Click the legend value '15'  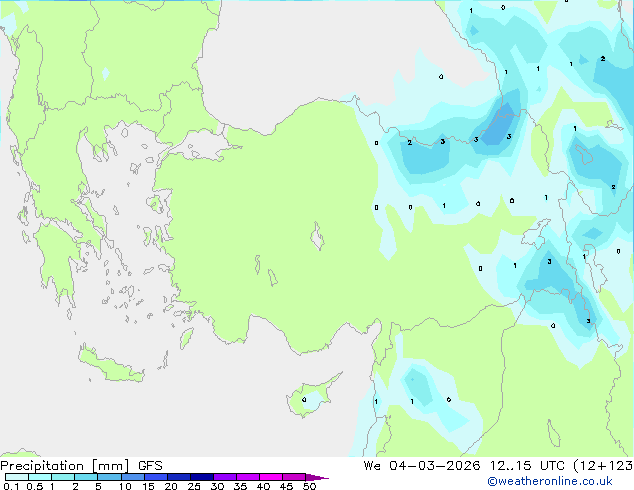[x=148, y=486]
